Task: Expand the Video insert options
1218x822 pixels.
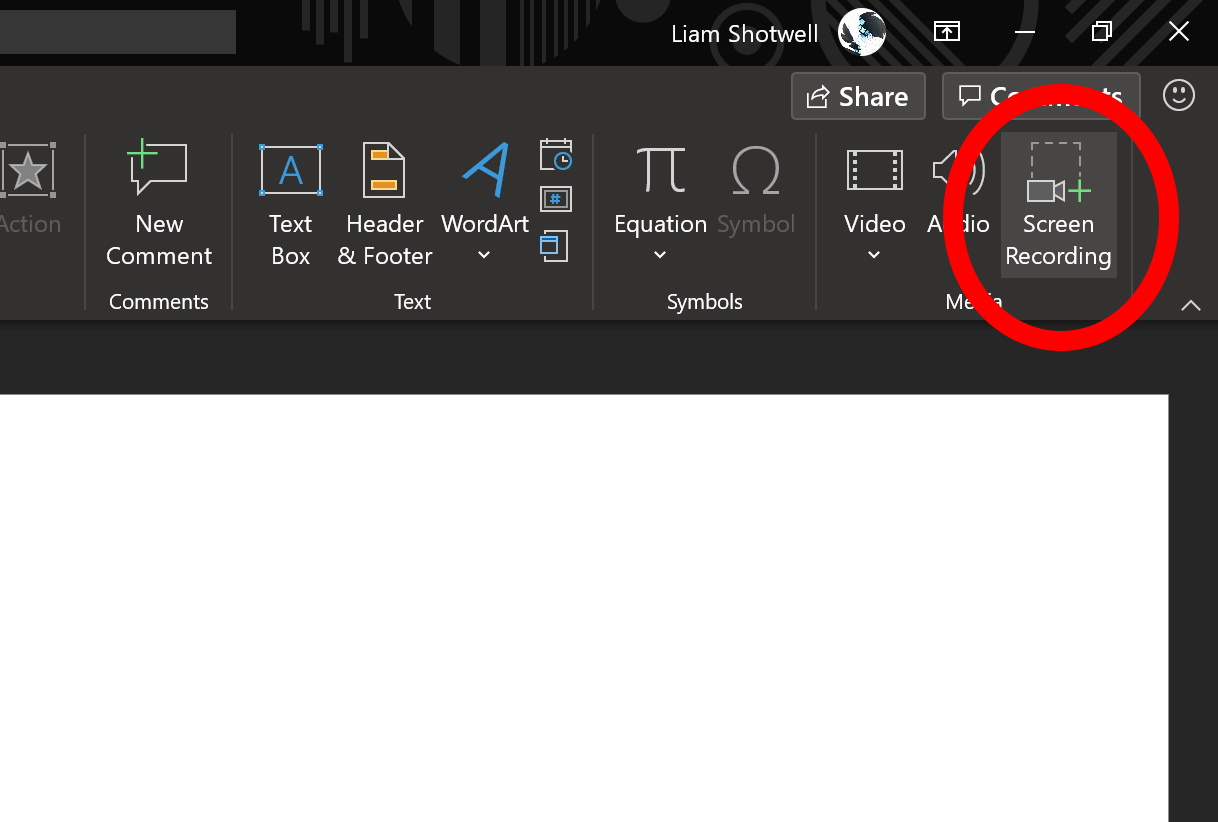Action: coord(874,255)
